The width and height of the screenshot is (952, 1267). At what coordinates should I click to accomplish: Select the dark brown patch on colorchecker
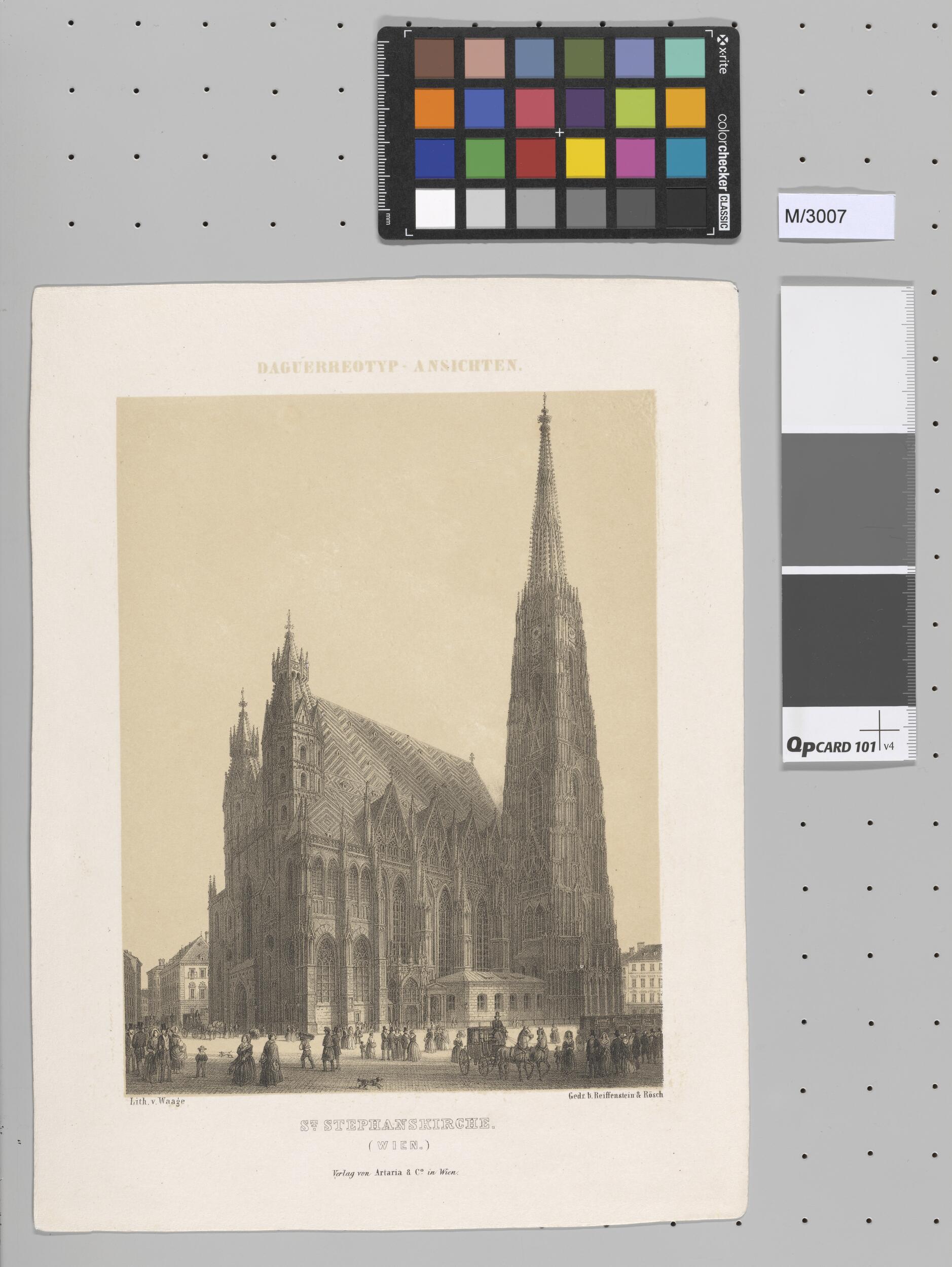coord(434,58)
